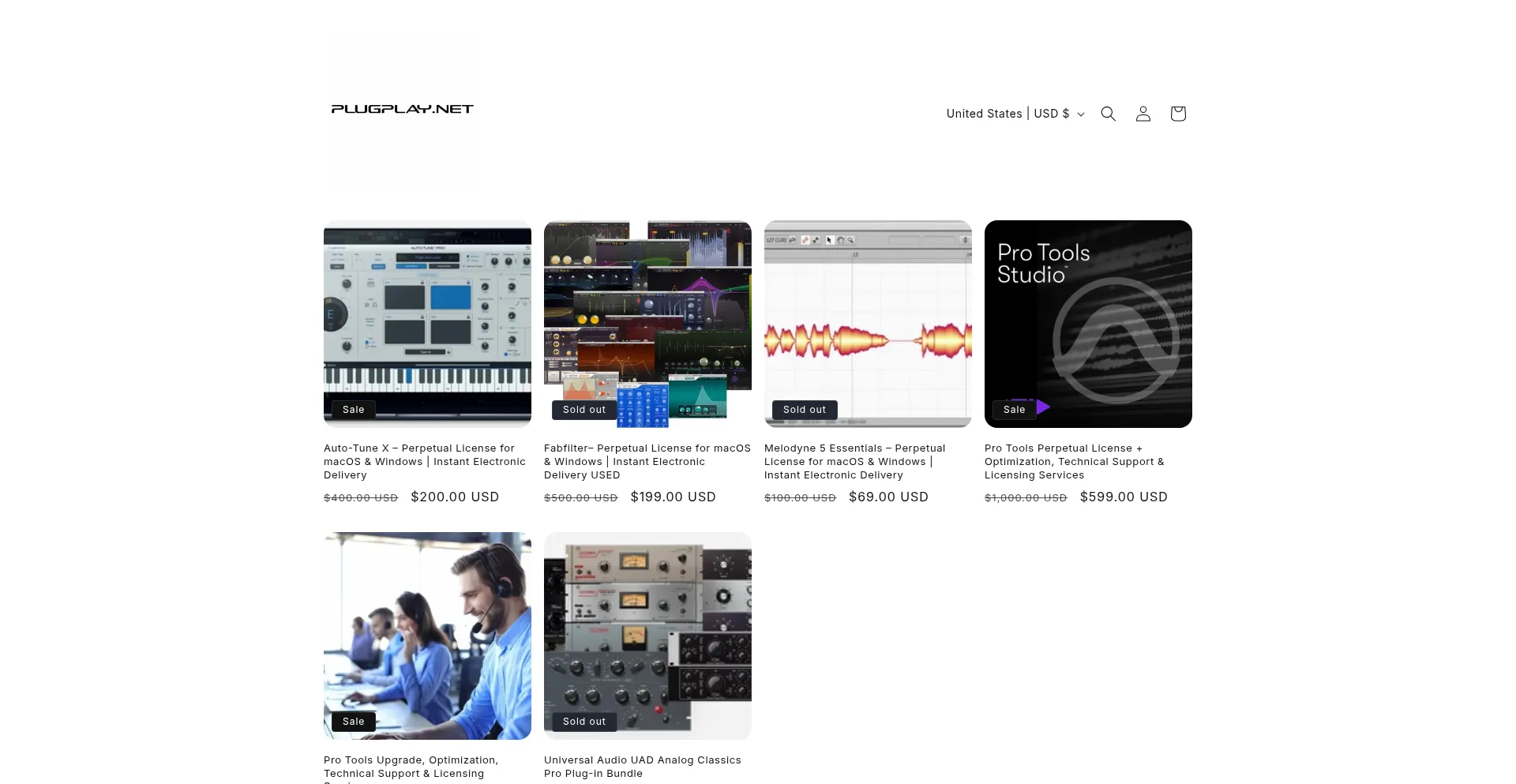The height and width of the screenshot is (784, 1516).
Task: Open Melodyne 5 Essentials title link
Action: click(855, 462)
